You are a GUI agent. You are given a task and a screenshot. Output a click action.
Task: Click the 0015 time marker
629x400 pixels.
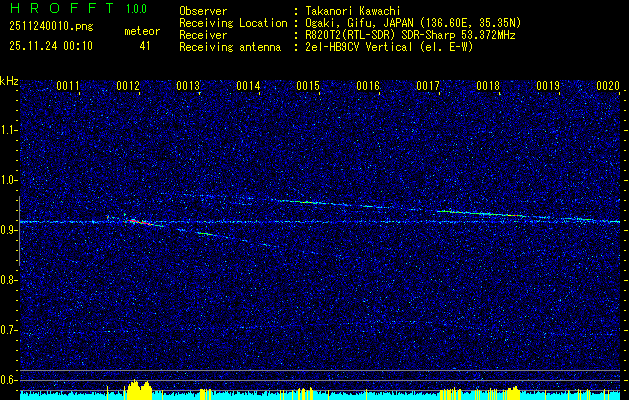tap(308, 86)
